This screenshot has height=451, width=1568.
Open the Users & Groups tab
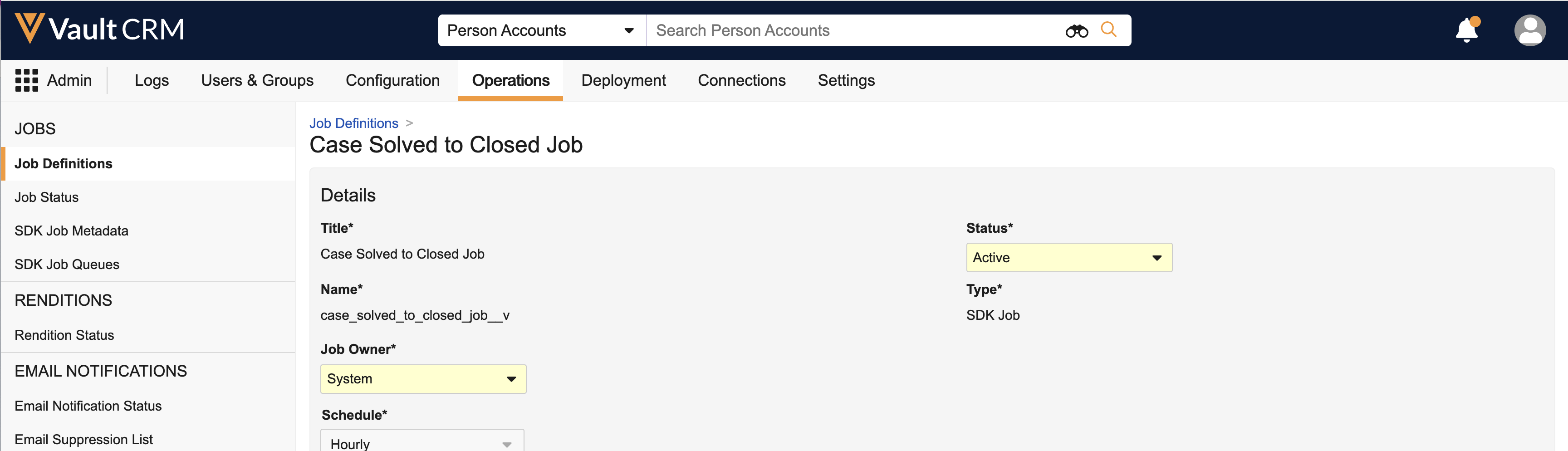click(x=257, y=80)
